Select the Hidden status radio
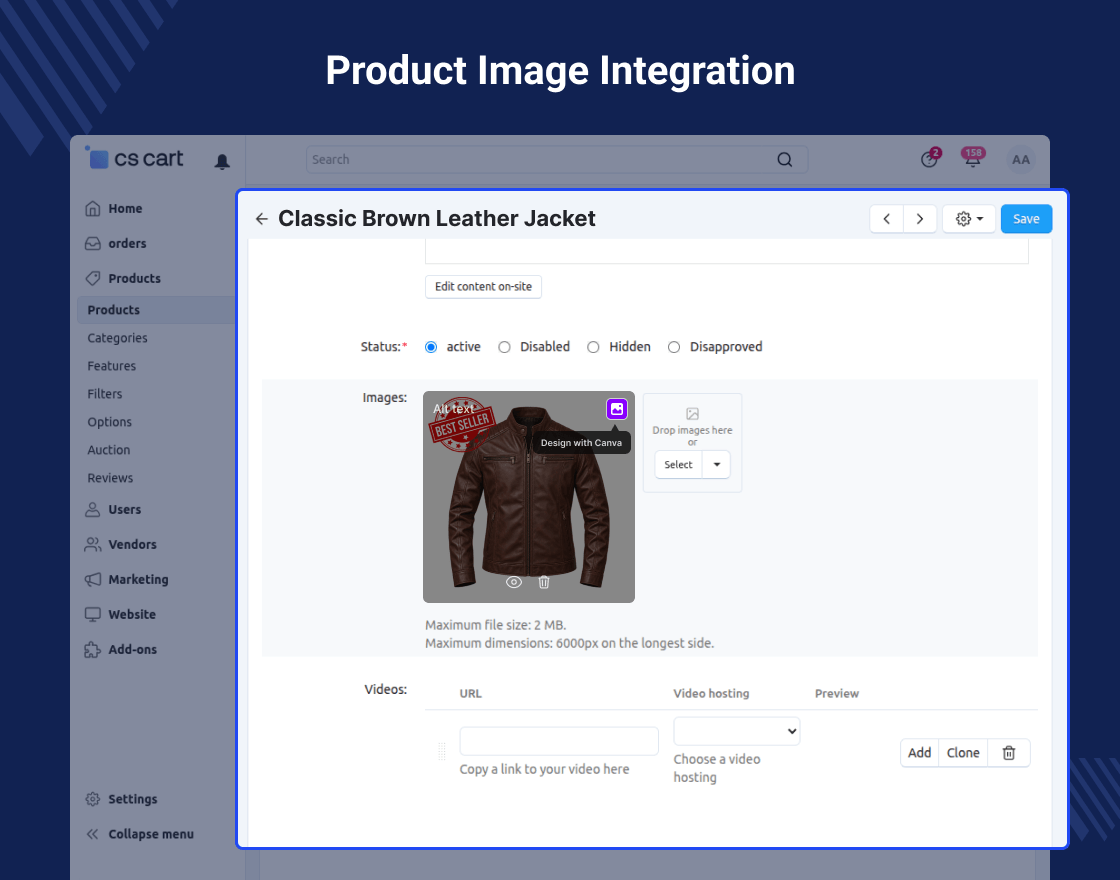Screen dimensions: 1120x880 coord(593,347)
